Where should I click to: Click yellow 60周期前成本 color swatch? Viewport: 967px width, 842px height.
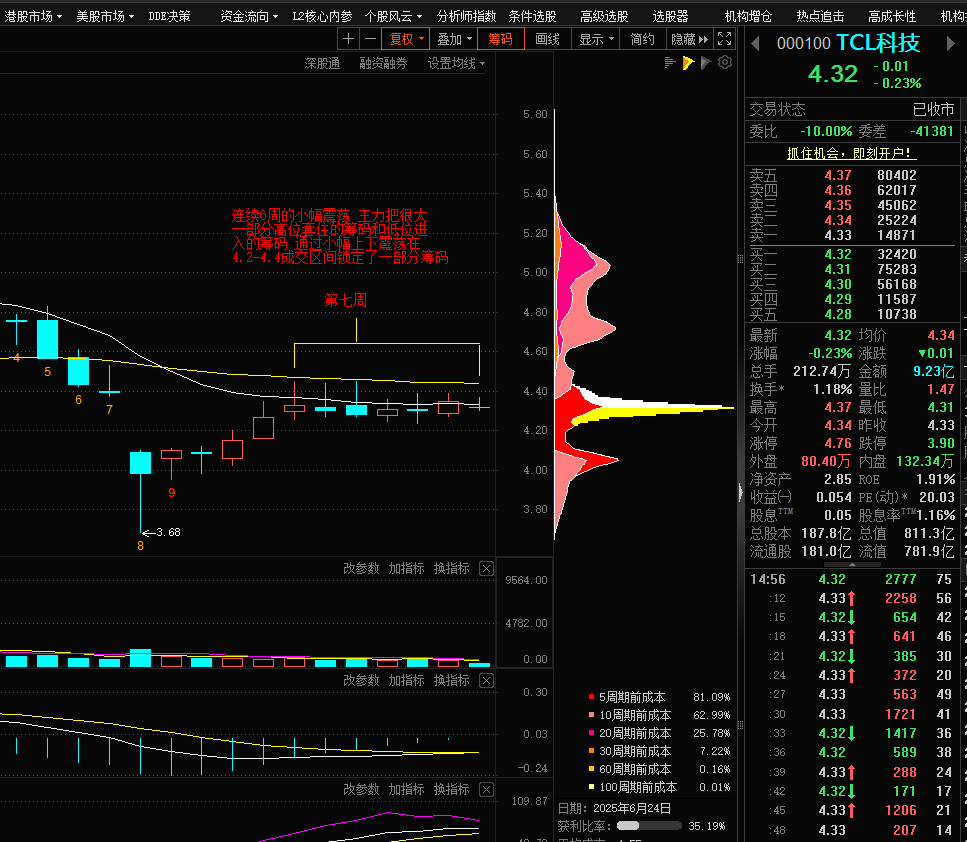pyautogui.click(x=591, y=769)
